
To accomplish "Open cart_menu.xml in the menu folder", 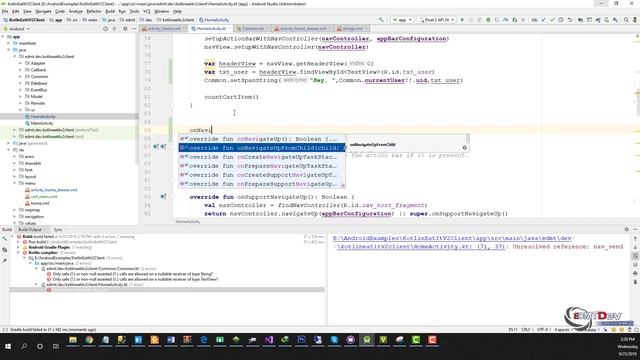I will tap(44, 196).
